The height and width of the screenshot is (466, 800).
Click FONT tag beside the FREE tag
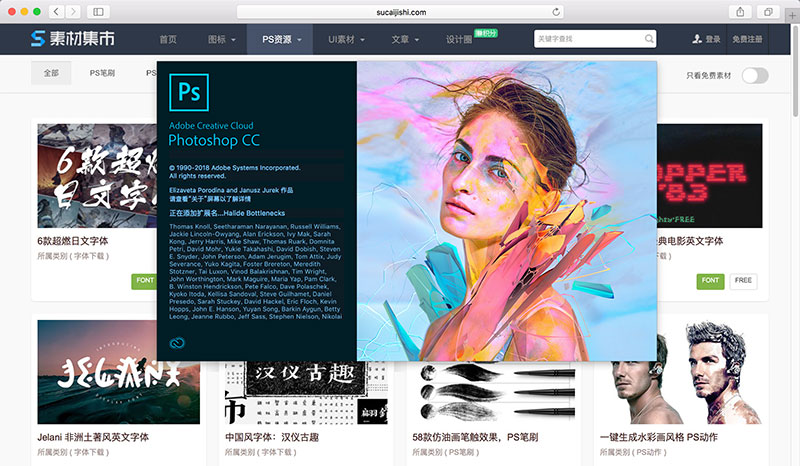[710, 281]
